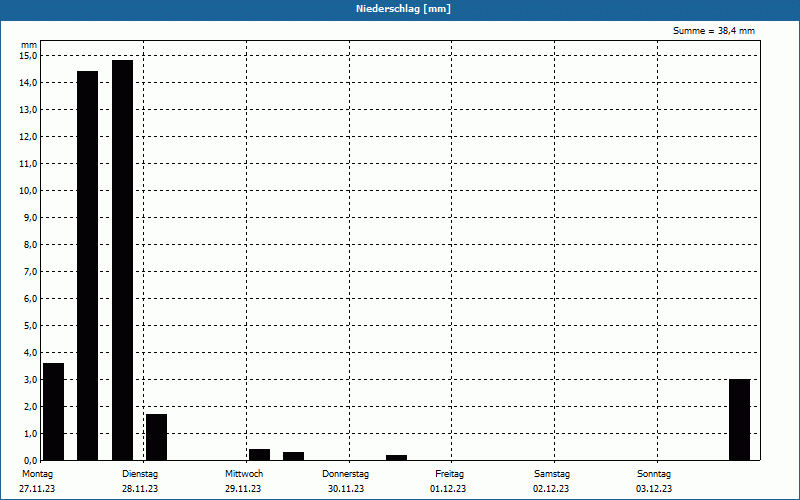
Task: Click the 5,0 y-axis value
Action: click(31, 326)
